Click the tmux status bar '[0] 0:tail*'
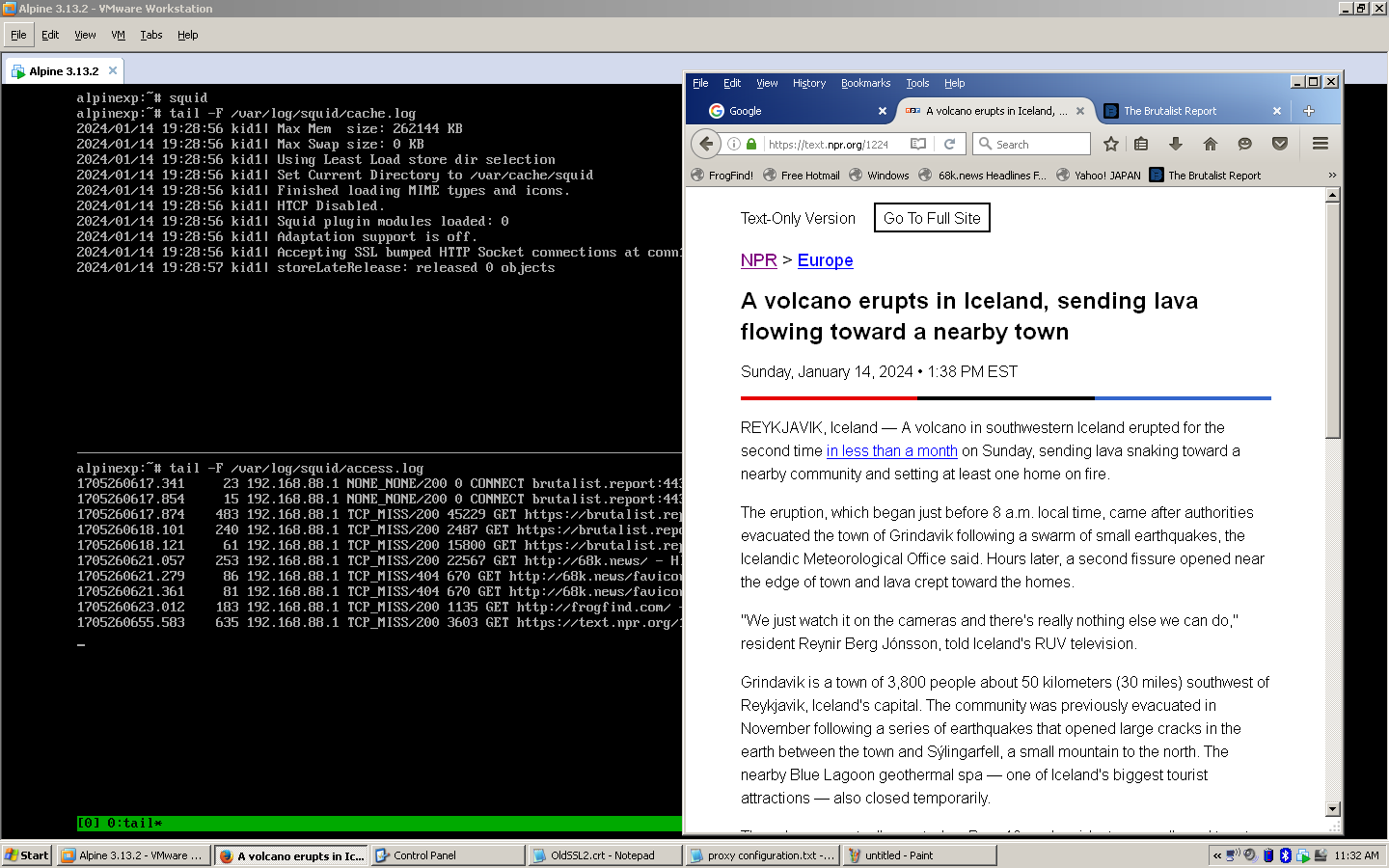This screenshot has width=1389, height=868. pos(120,824)
